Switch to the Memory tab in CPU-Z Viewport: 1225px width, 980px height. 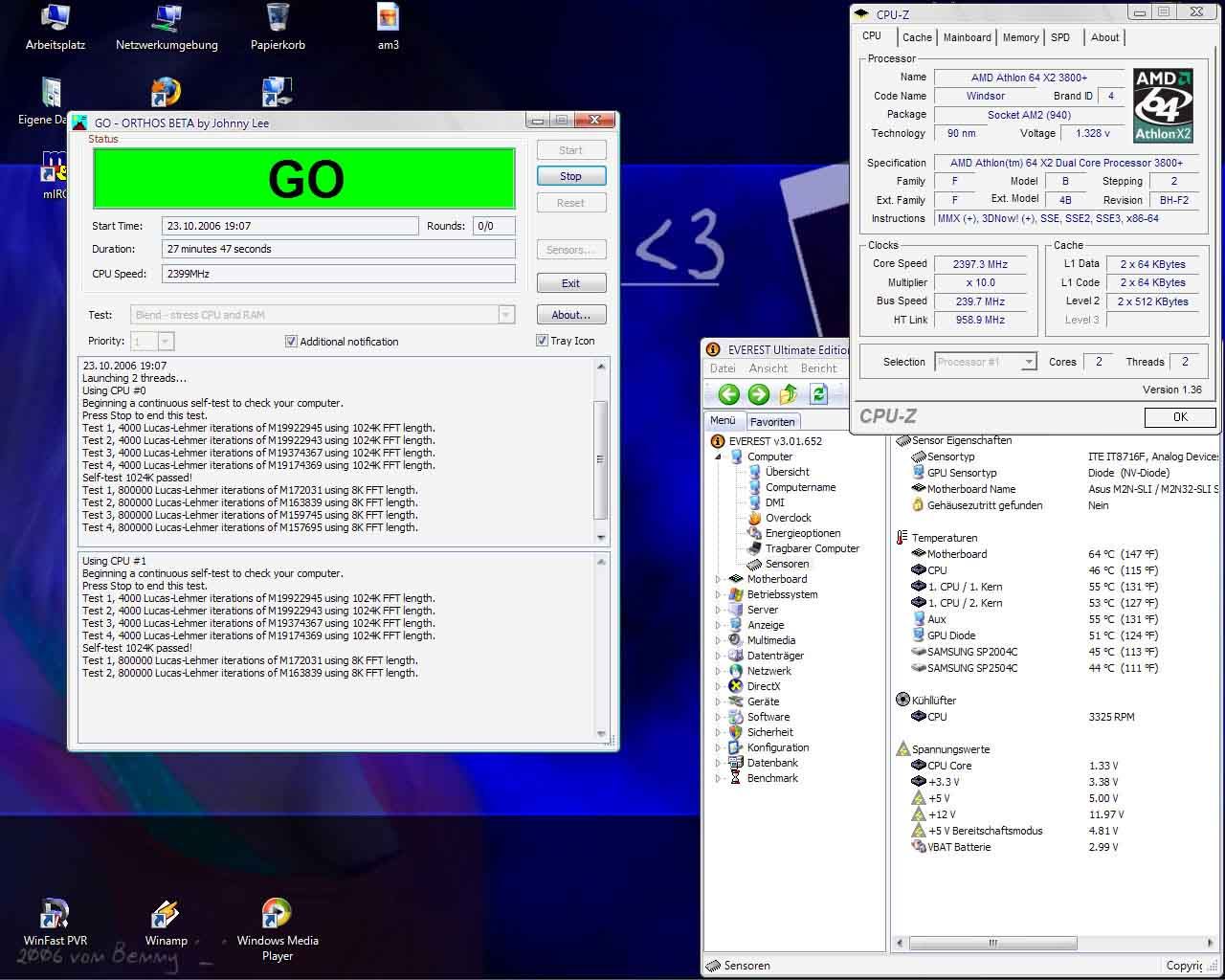1020,37
